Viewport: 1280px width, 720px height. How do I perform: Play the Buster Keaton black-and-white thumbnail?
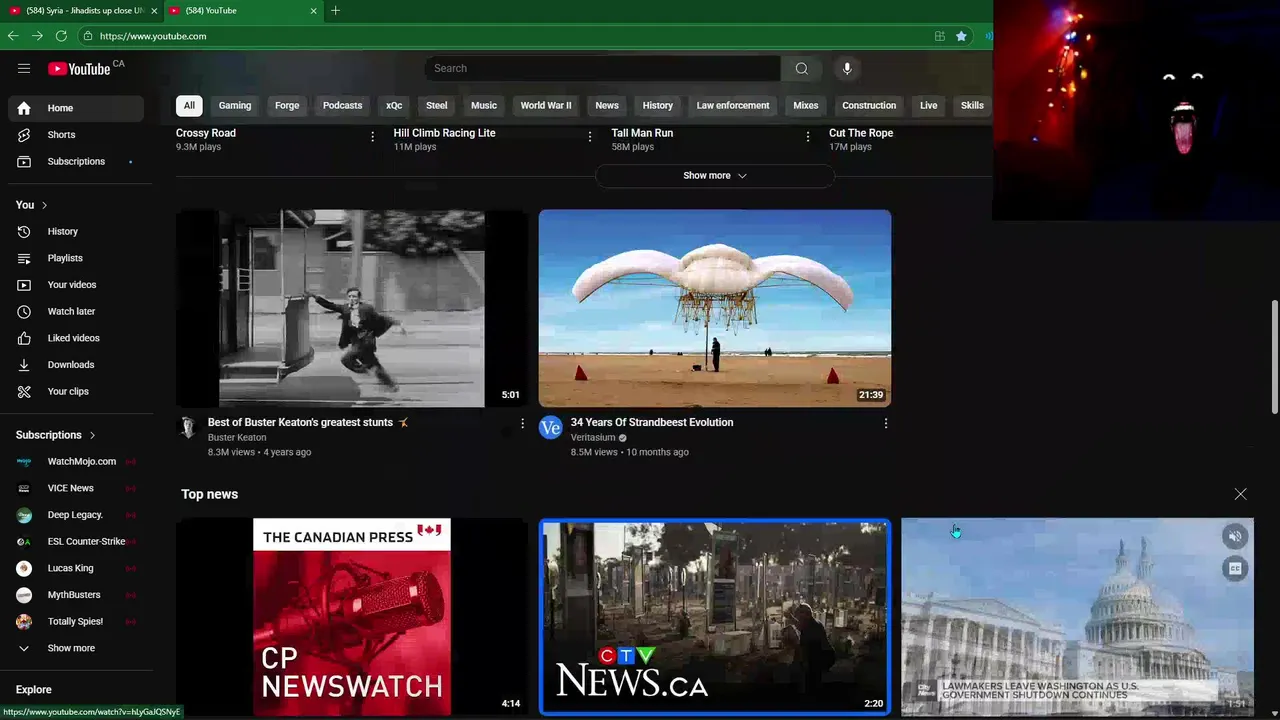click(x=352, y=308)
